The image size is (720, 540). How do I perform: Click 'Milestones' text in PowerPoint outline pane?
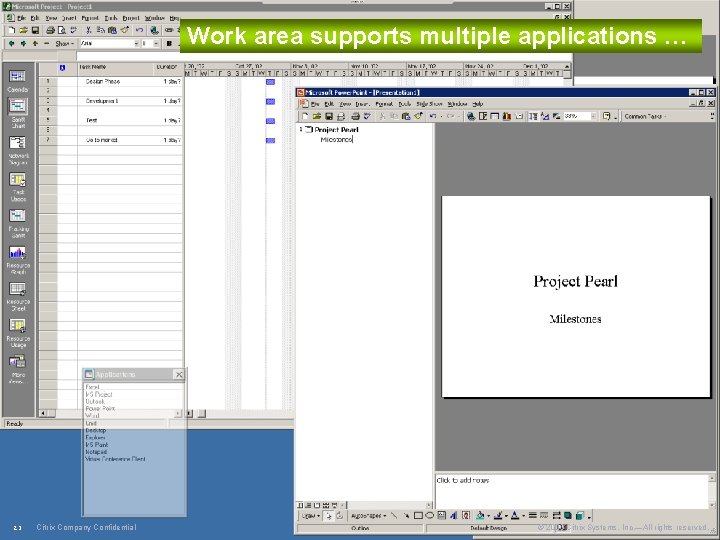pos(336,139)
